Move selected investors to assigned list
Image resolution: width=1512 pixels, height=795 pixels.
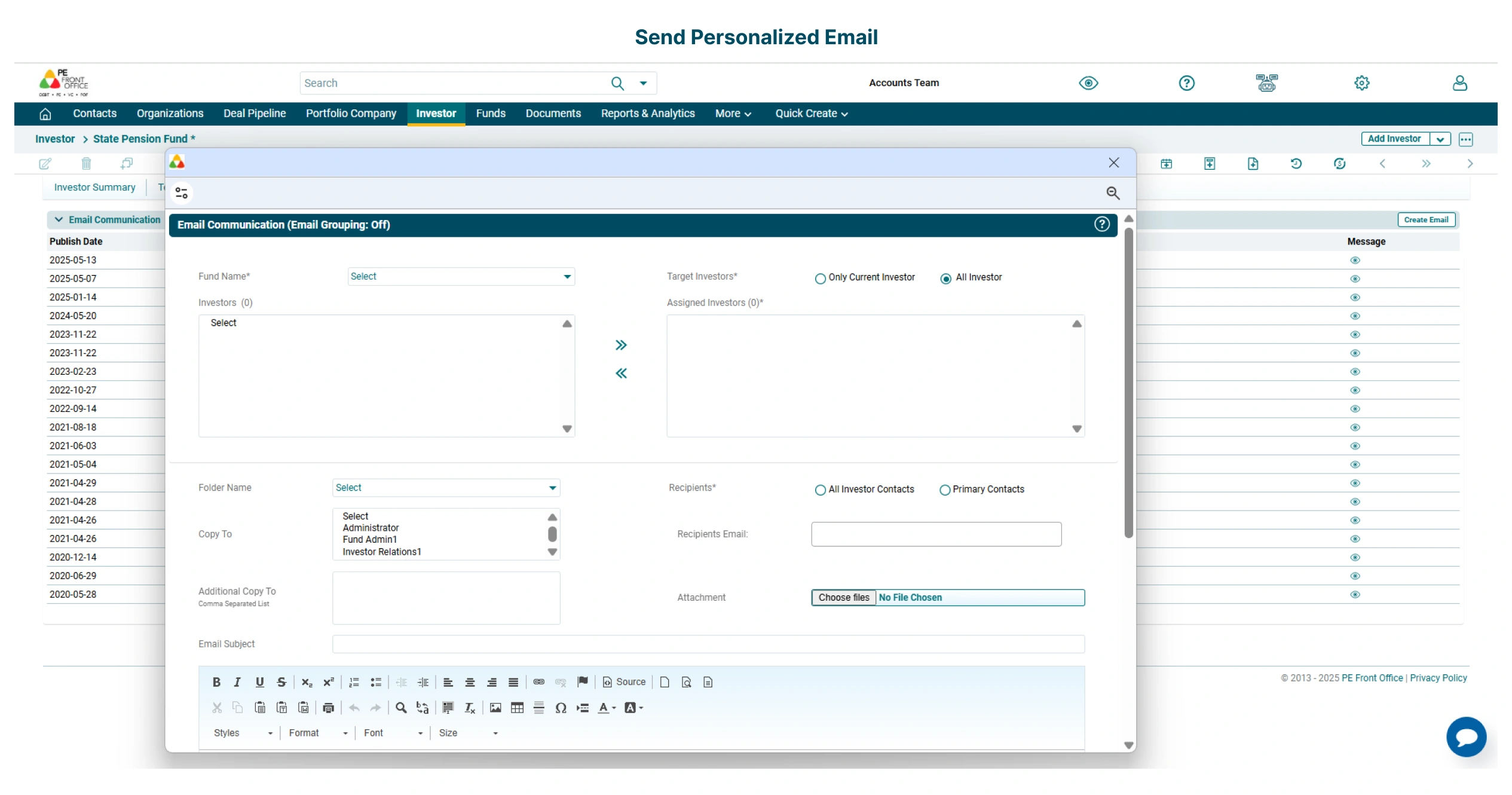click(621, 345)
